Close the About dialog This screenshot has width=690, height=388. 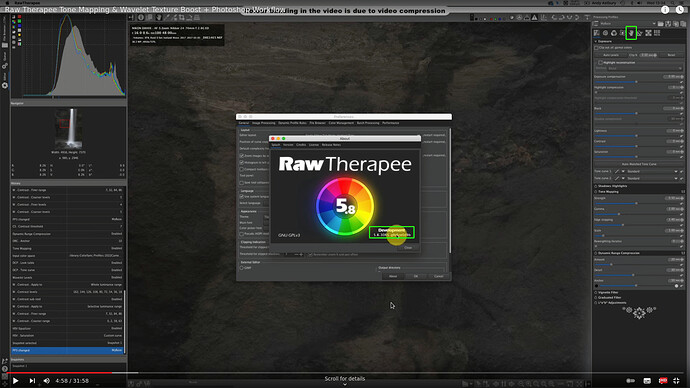coord(408,248)
